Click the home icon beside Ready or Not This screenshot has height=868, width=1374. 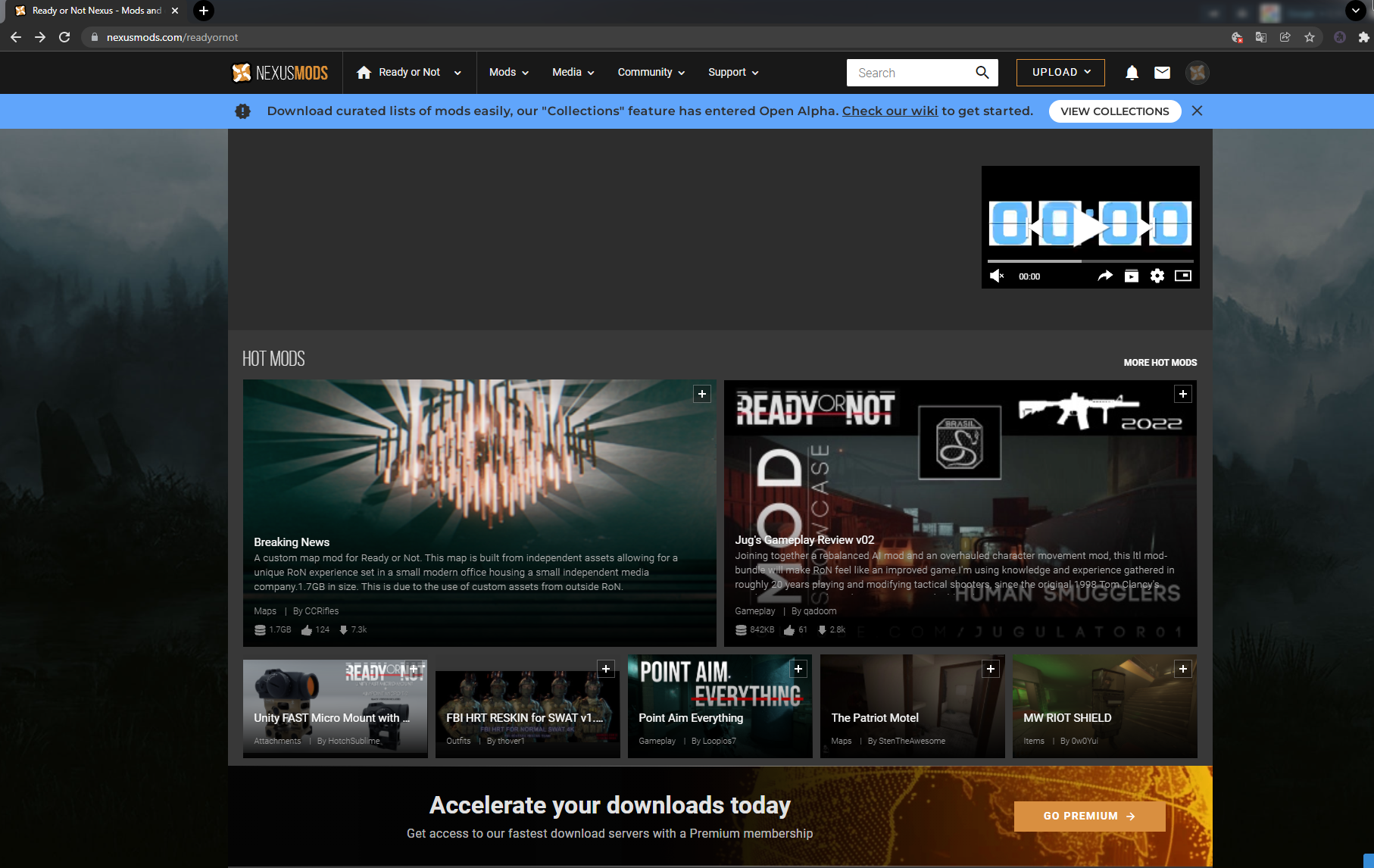[364, 73]
